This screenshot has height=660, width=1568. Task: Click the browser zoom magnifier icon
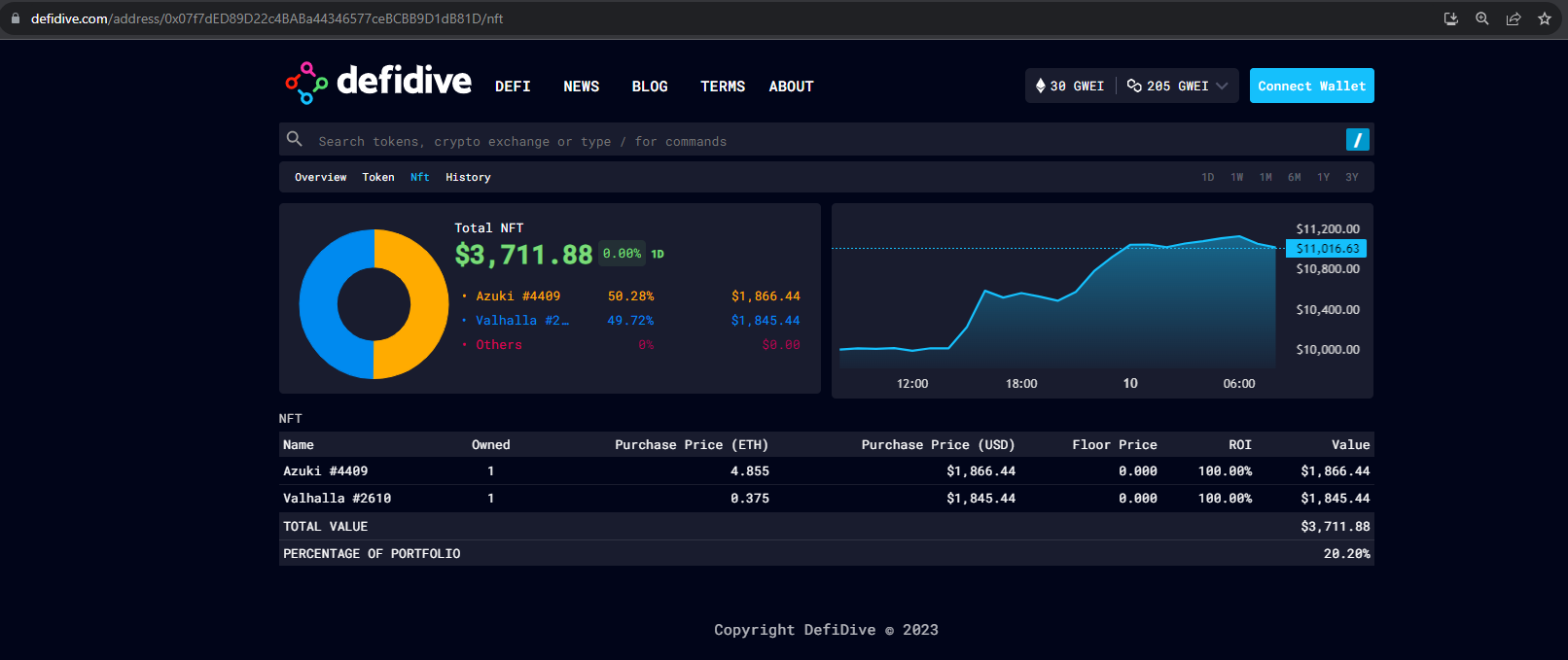[1482, 18]
